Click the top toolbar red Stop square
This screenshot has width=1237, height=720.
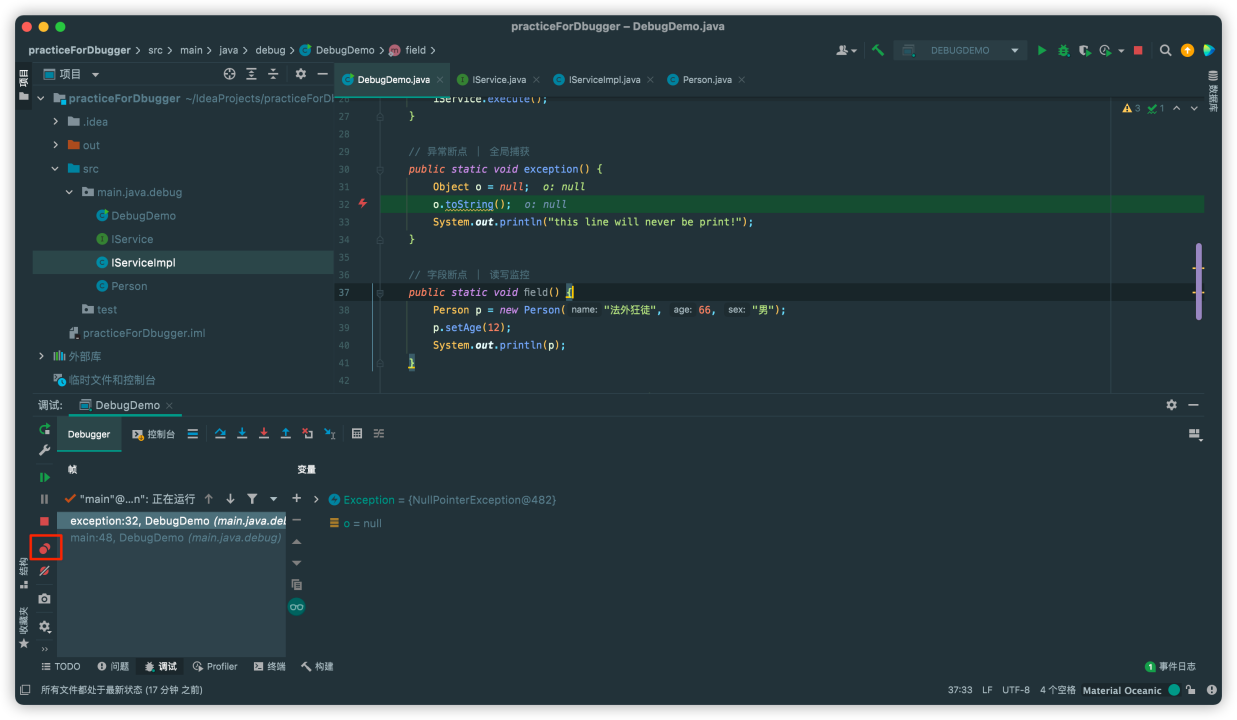point(1138,50)
